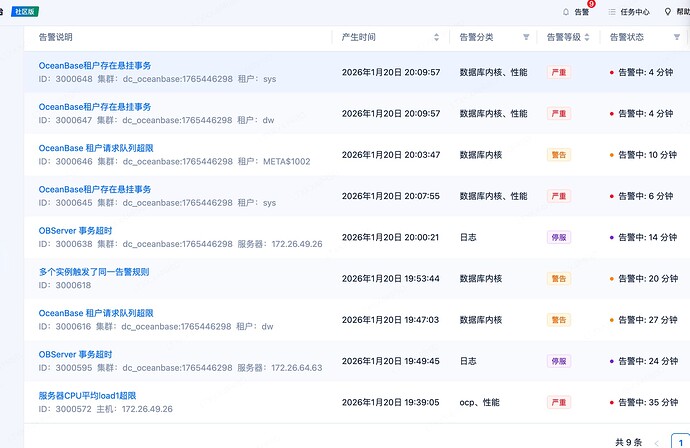Open the 告警 bell notification icon
The width and height of the screenshot is (690, 448).
click(x=567, y=12)
